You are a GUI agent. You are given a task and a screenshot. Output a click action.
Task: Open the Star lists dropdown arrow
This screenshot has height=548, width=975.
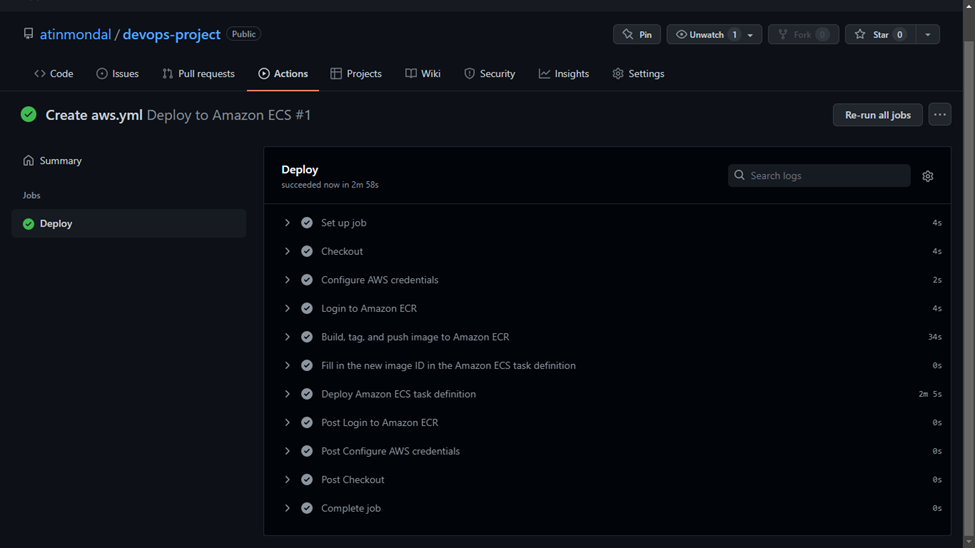click(x=928, y=35)
